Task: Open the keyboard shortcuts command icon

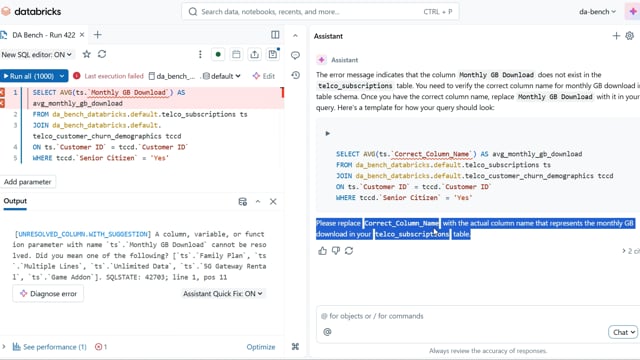Action: tap(296, 347)
